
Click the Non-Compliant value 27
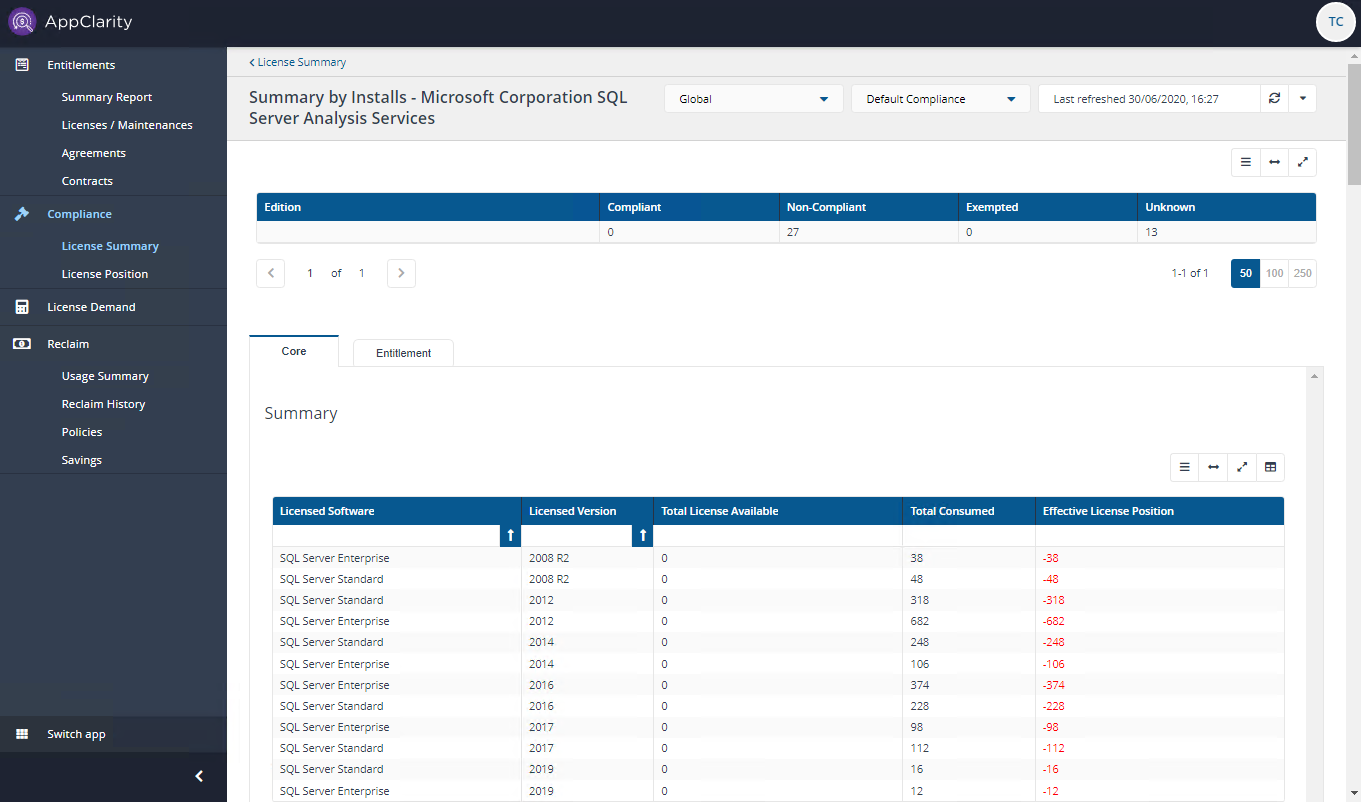click(793, 232)
